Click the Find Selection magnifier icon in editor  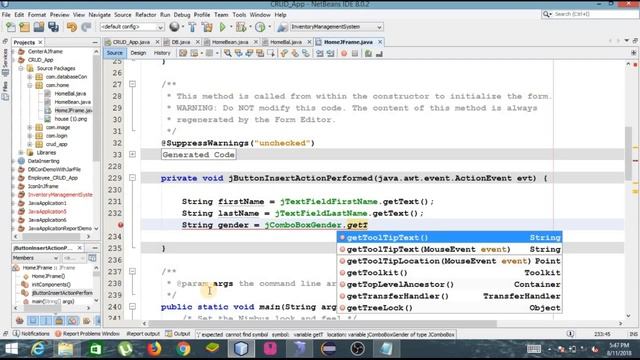click(227, 53)
